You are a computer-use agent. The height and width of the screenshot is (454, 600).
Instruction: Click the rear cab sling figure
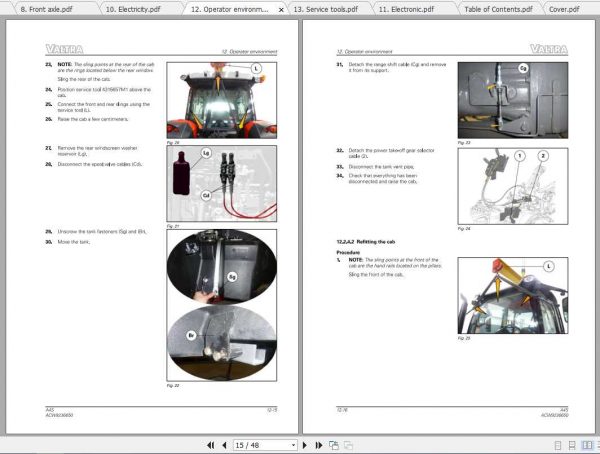(222, 100)
